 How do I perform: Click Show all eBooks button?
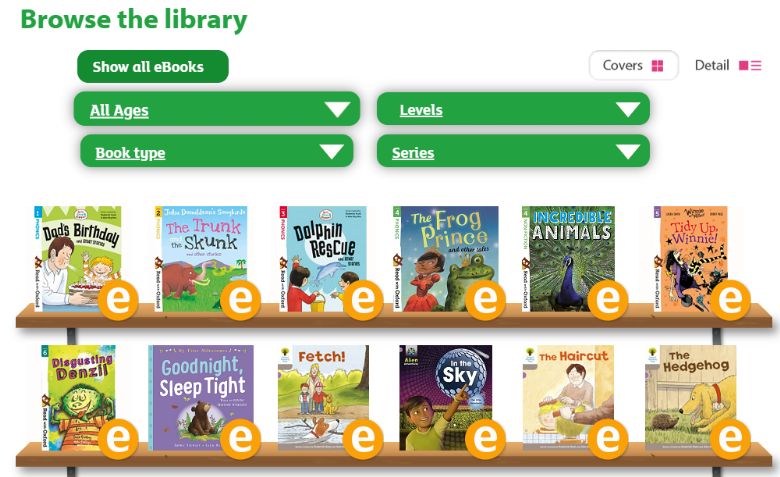(153, 67)
